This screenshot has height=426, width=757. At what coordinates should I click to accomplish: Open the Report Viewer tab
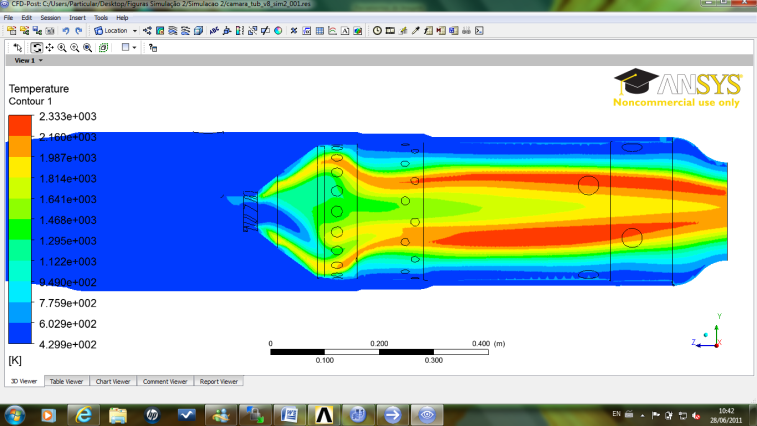pyautogui.click(x=218, y=381)
